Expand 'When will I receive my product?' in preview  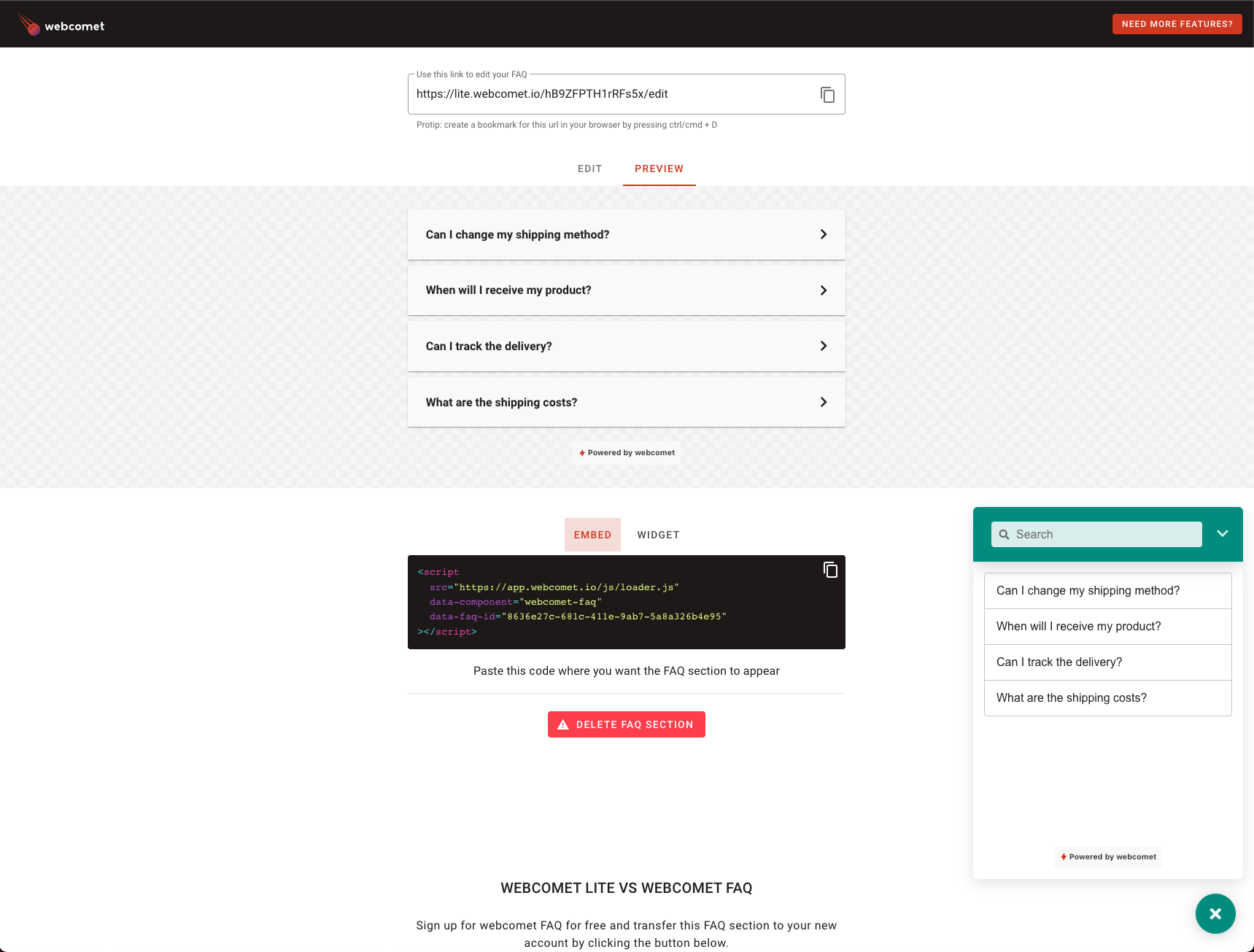627,290
